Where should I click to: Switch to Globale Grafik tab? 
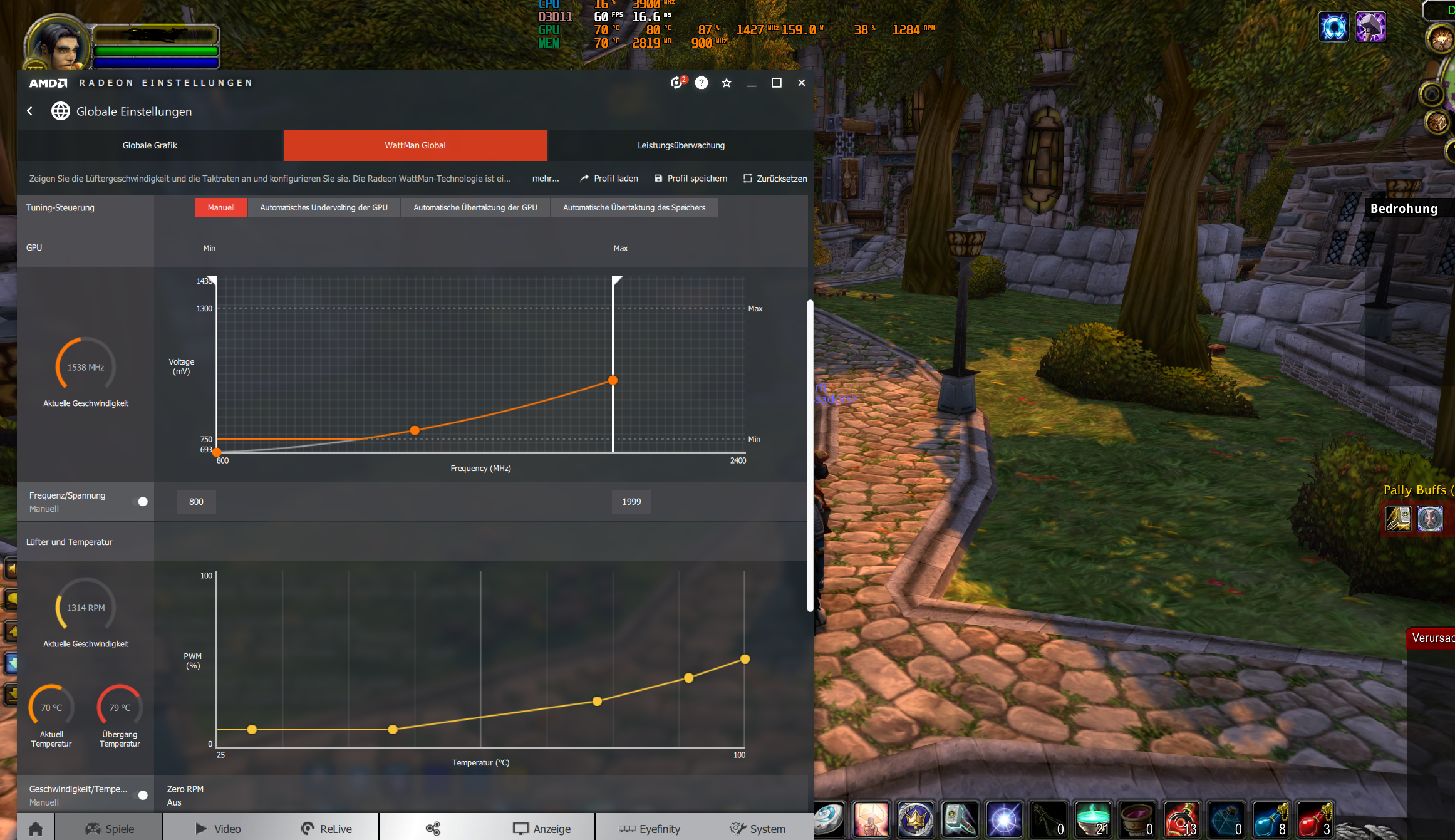150,145
